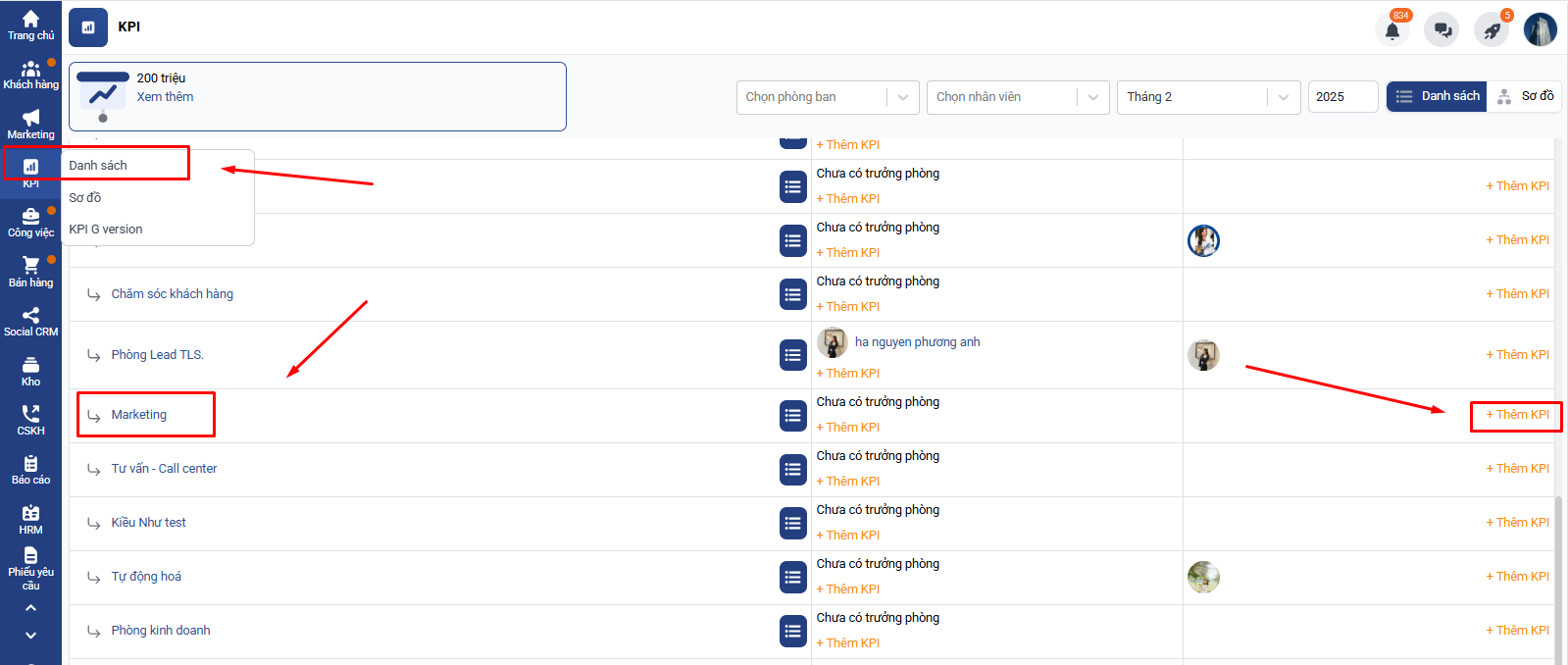This screenshot has height=665, width=1568.
Task: Click the rocket icon in header
Action: (1492, 30)
